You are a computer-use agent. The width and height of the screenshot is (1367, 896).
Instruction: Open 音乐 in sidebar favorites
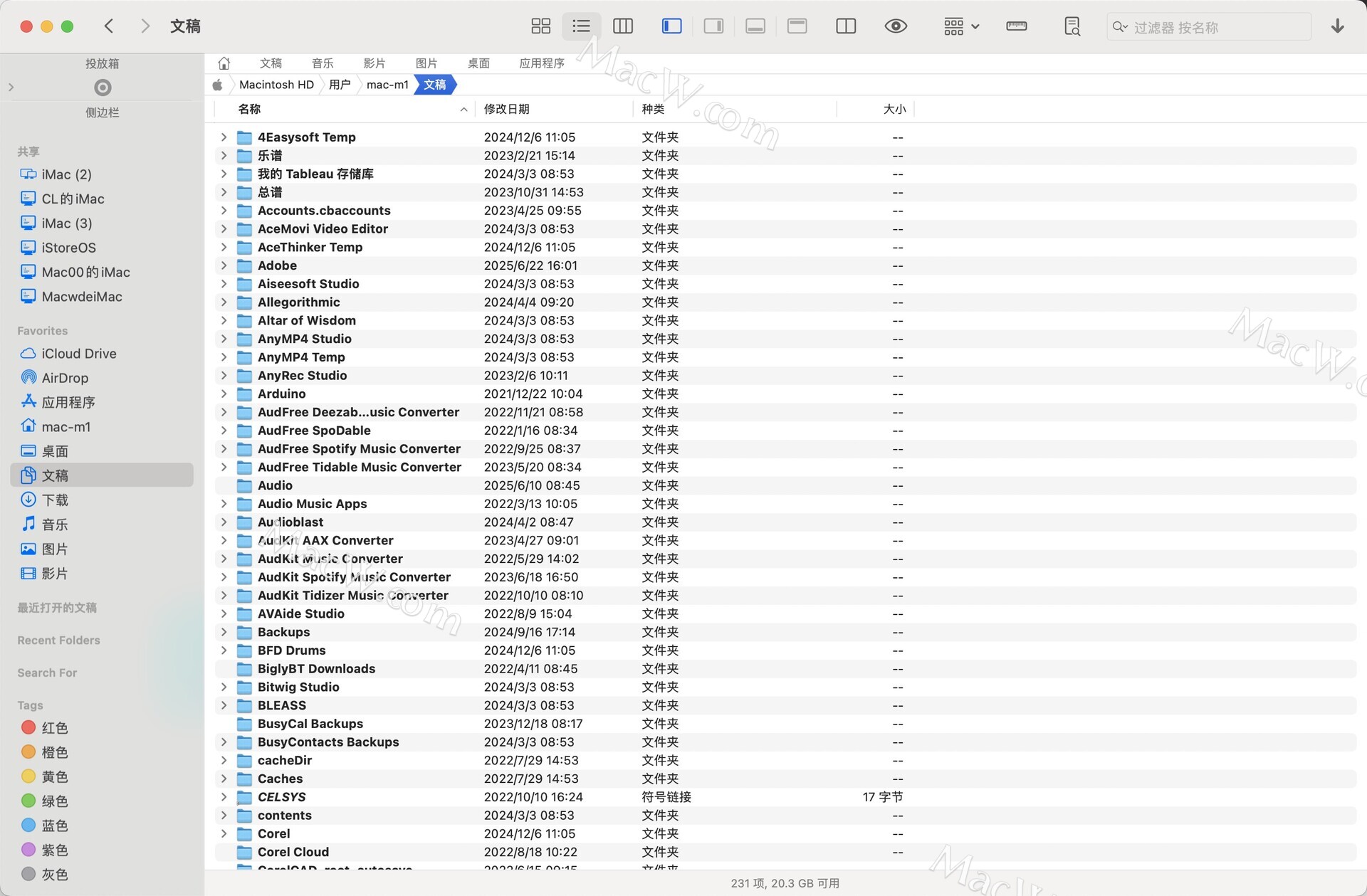pos(55,525)
